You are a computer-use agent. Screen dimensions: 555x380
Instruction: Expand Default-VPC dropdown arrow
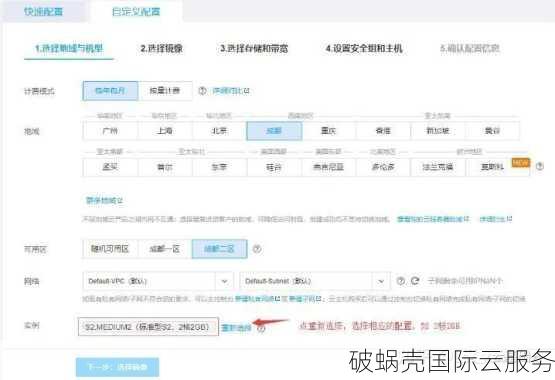pyautogui.click(x=224, y=281)
